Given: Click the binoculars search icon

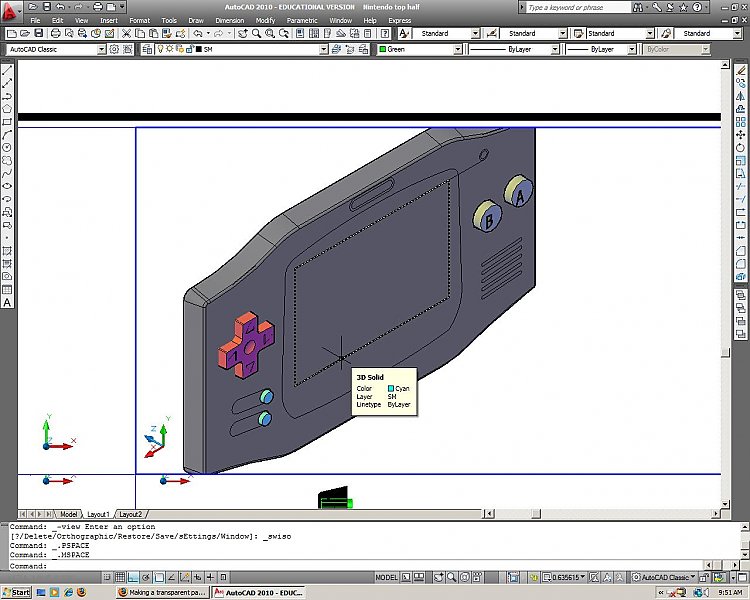Looking at the screenshot, I should point(638,7).
